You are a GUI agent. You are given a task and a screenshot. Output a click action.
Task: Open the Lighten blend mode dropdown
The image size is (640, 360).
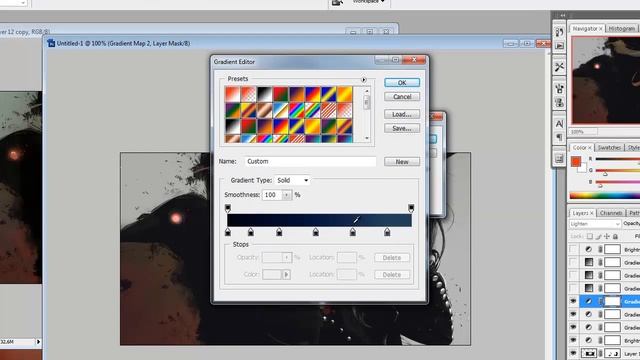594,224
